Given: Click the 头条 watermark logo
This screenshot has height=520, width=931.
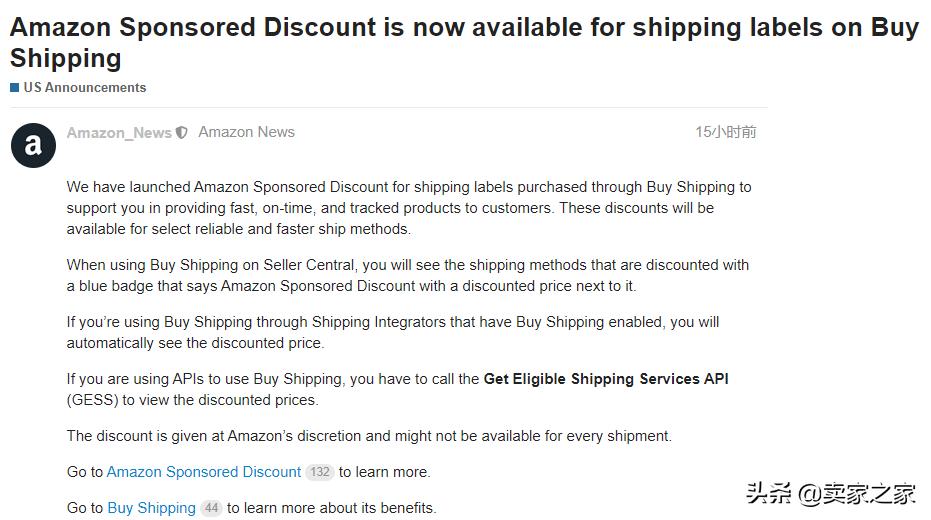Looking at the screenshot, I should click(767, 493).
